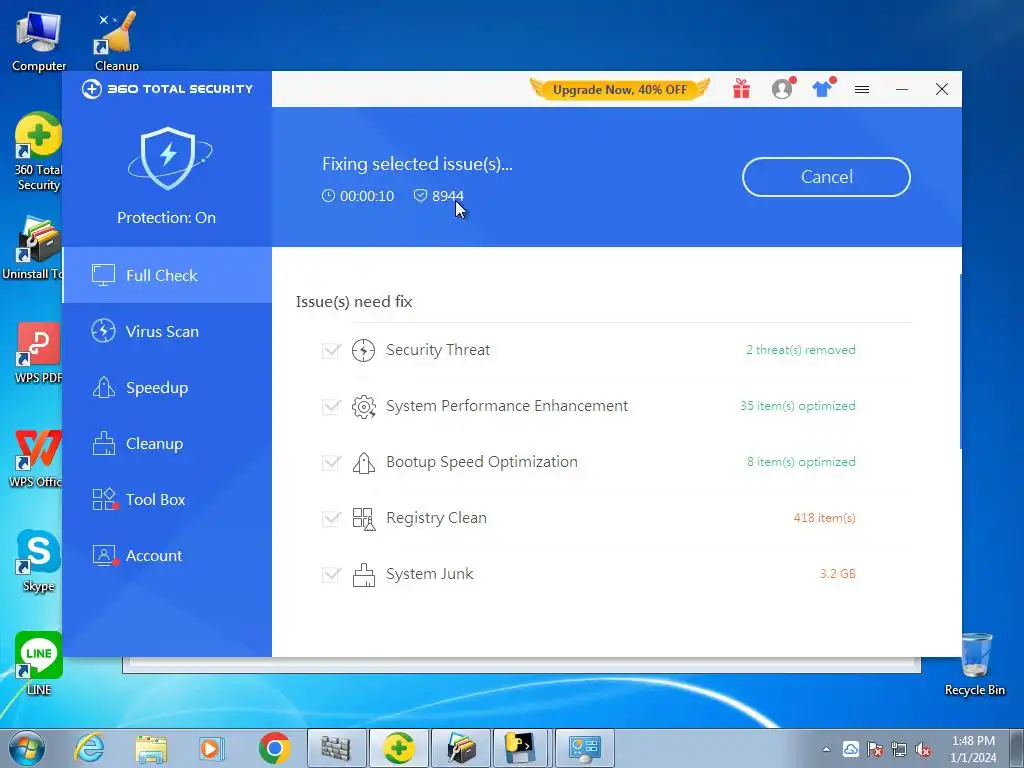1024x768 pixels.
Task: Click the Issue(s) need fix heading
Action: [354, 302]
